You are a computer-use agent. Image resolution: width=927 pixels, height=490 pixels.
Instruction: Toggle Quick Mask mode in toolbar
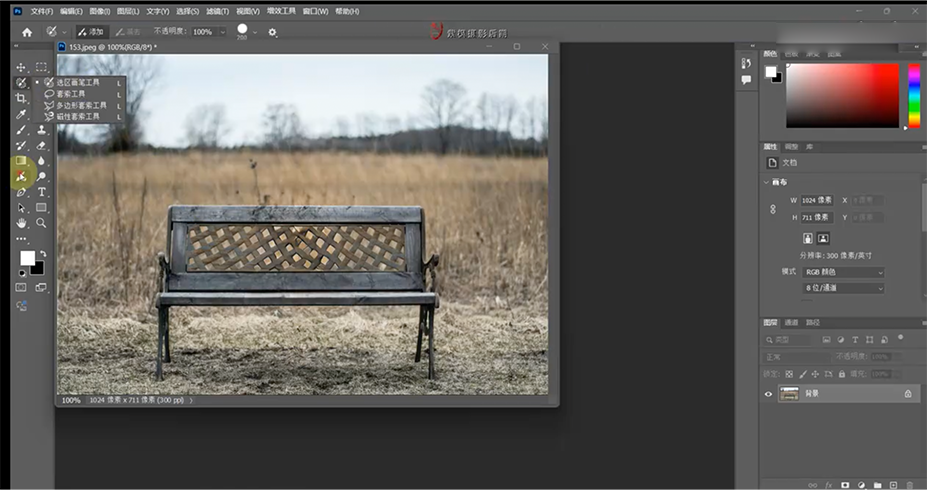(21, 287)
